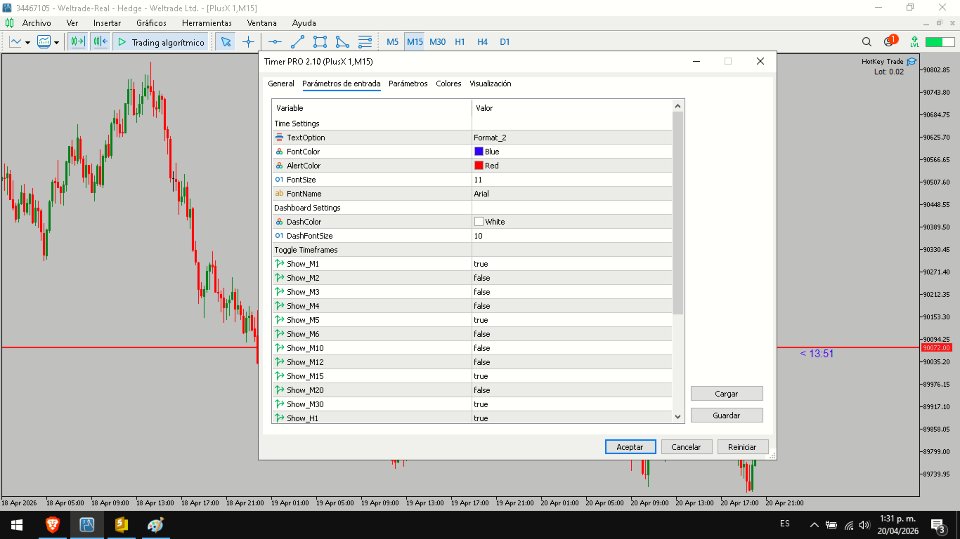
Task: Select the crosshair tool
Action: tap(248, 42)
